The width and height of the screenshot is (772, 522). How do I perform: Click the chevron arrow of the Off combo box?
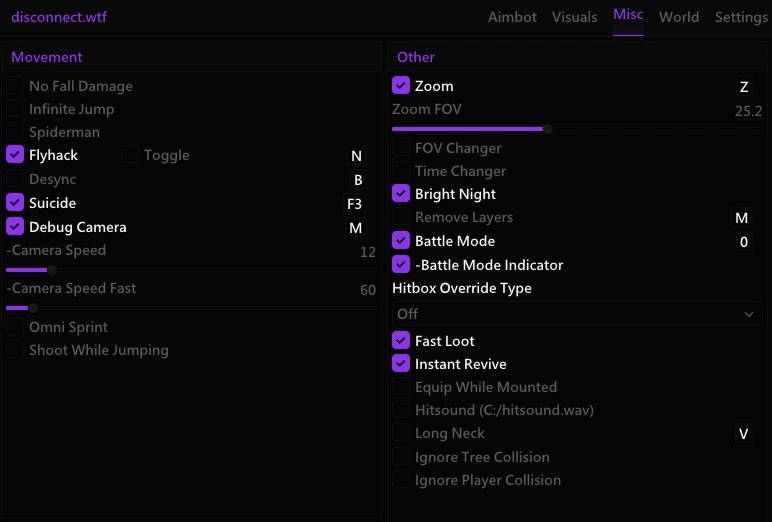749,314
